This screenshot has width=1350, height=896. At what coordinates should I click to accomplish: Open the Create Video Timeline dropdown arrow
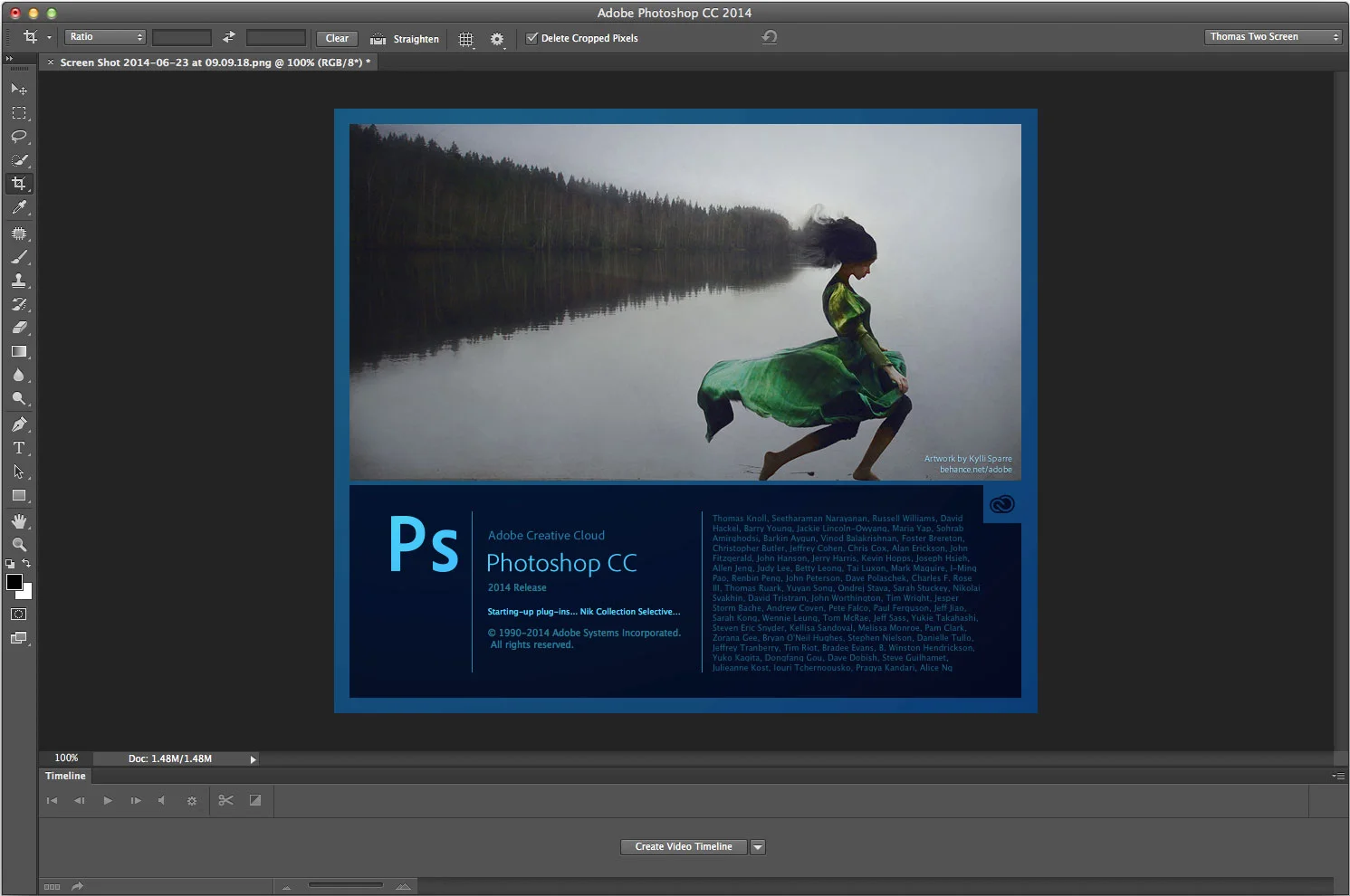coord(758,846)
